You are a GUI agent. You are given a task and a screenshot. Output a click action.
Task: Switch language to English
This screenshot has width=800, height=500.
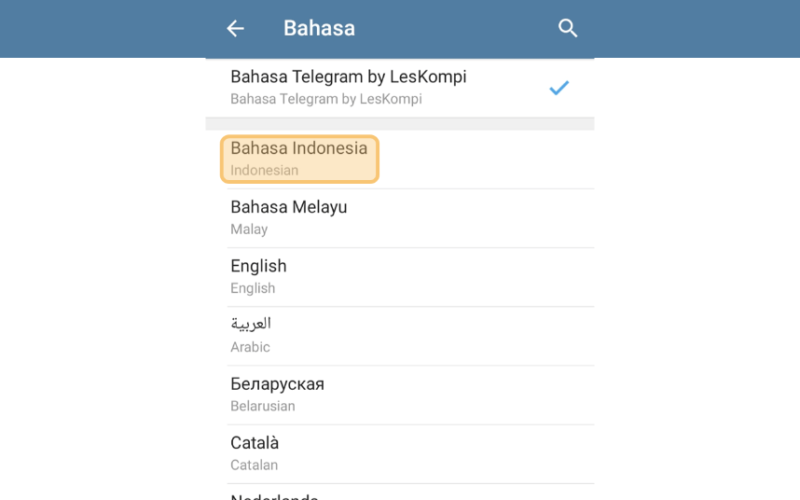click(400, 277)
